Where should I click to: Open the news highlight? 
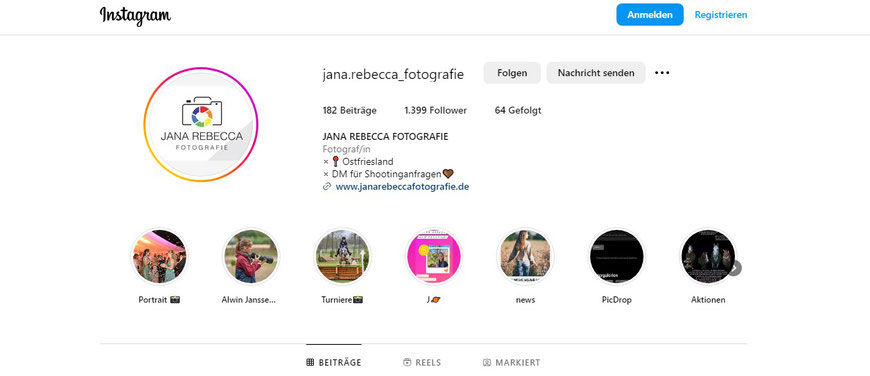pos(525,257)
